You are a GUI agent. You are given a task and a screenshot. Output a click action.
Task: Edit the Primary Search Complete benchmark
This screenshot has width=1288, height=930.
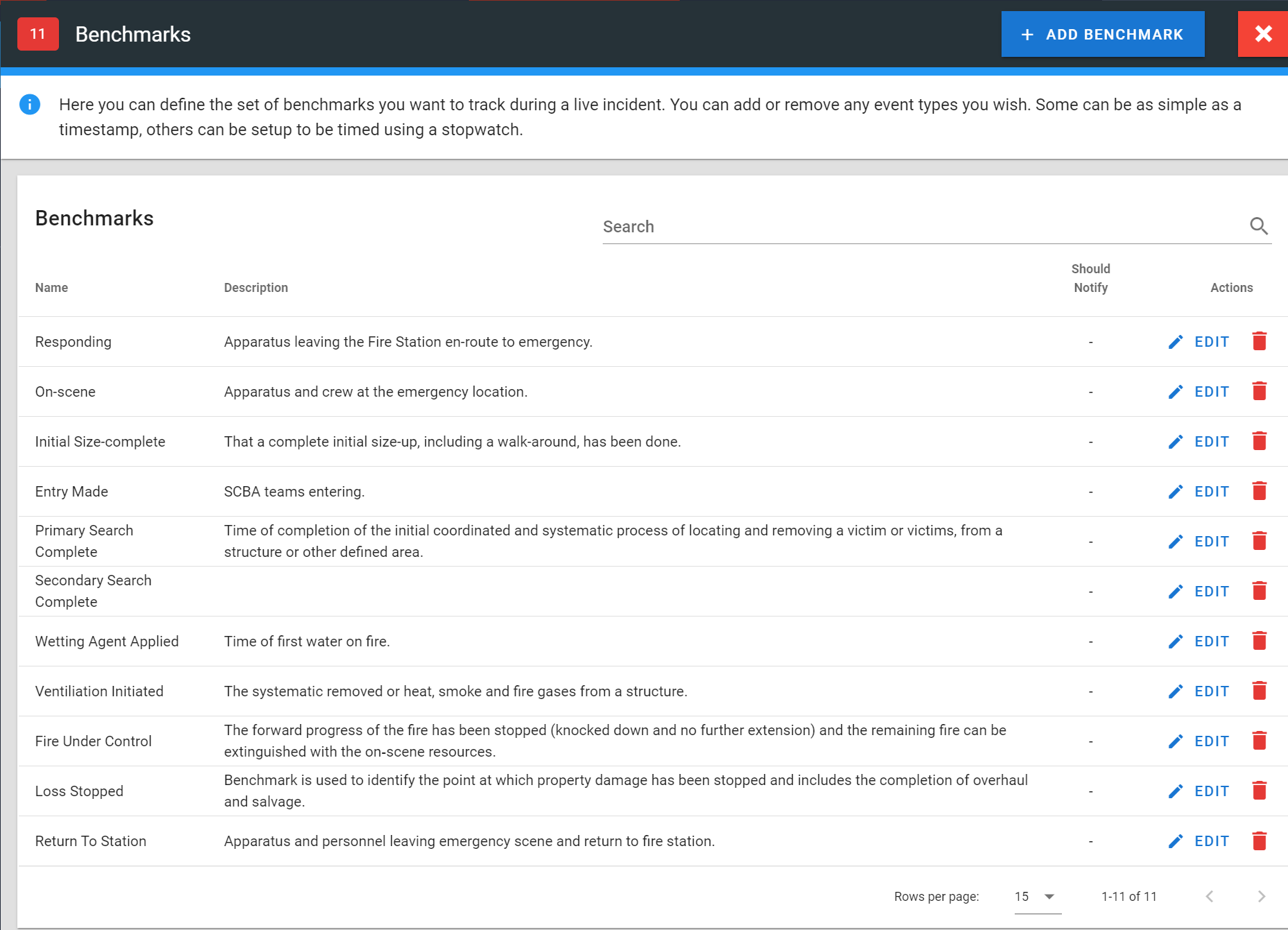(1199, 542)
